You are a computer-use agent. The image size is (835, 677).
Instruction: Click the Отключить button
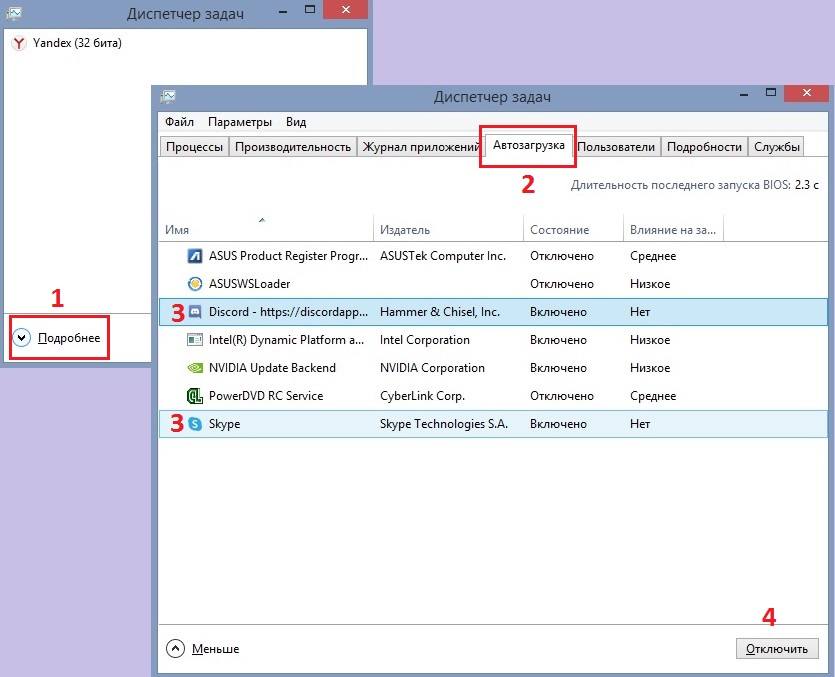pos(777,649)
